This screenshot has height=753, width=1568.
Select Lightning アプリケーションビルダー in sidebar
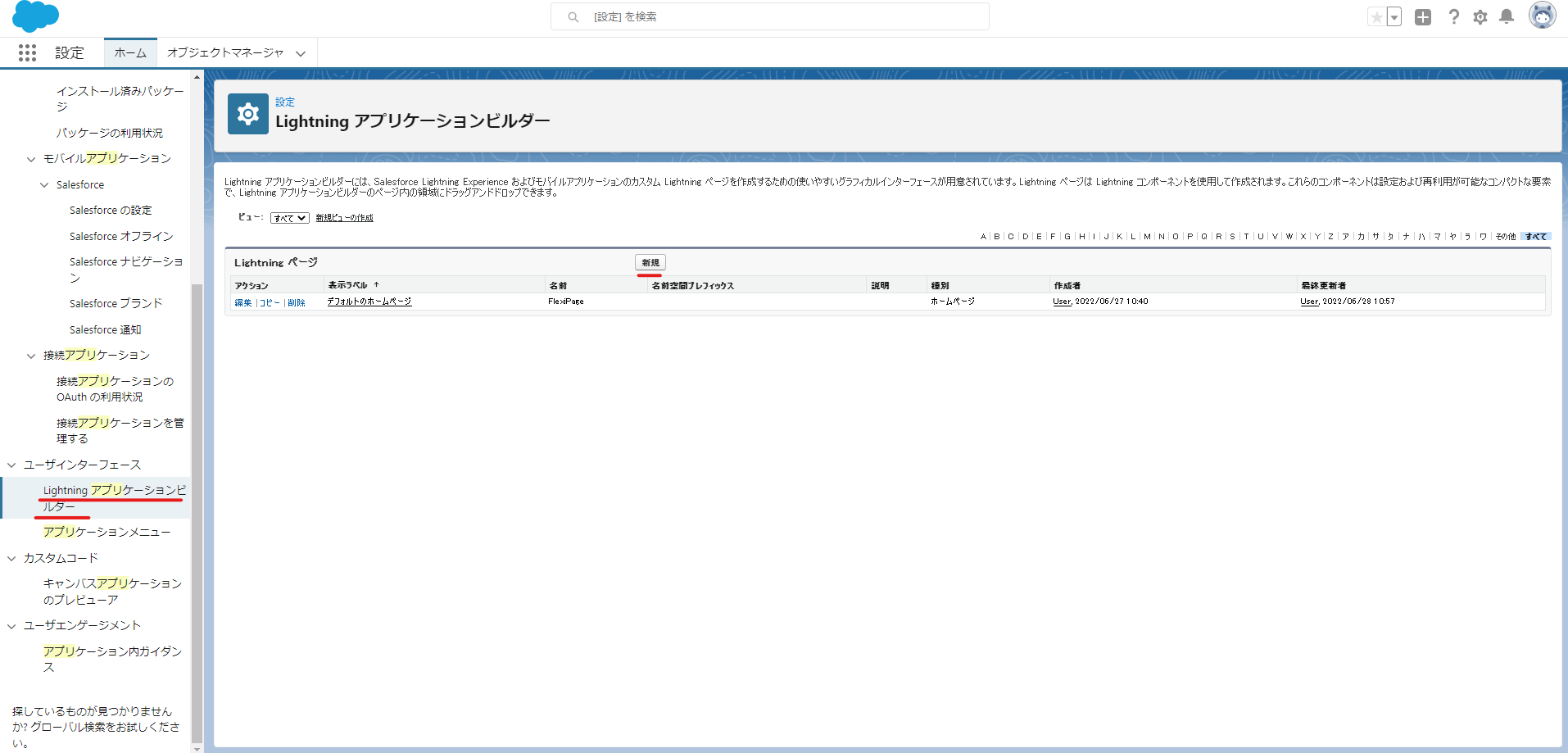point(114,498)
